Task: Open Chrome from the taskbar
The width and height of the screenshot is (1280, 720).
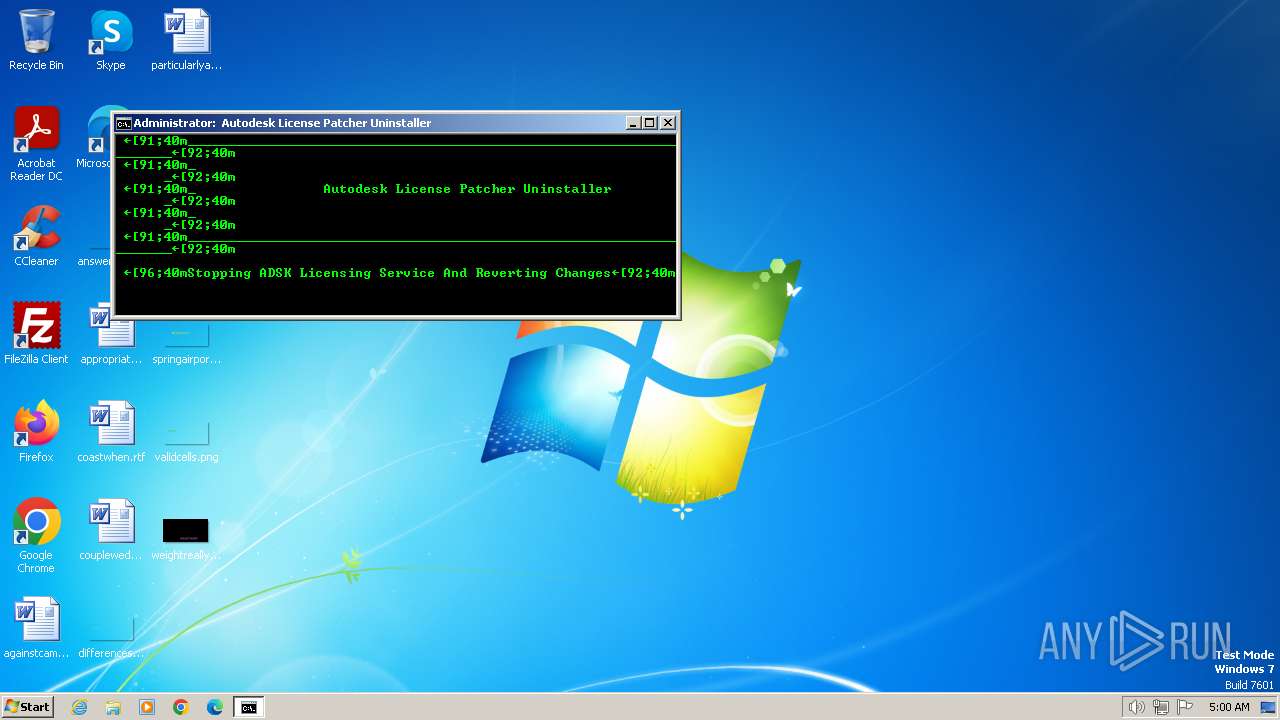Action: pyautogui.click(x=181, y=707)
